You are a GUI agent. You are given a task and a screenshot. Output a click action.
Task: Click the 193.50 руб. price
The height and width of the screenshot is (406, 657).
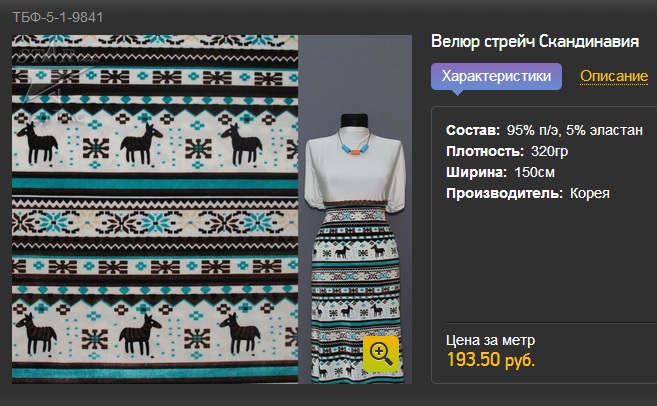[491, 359]
